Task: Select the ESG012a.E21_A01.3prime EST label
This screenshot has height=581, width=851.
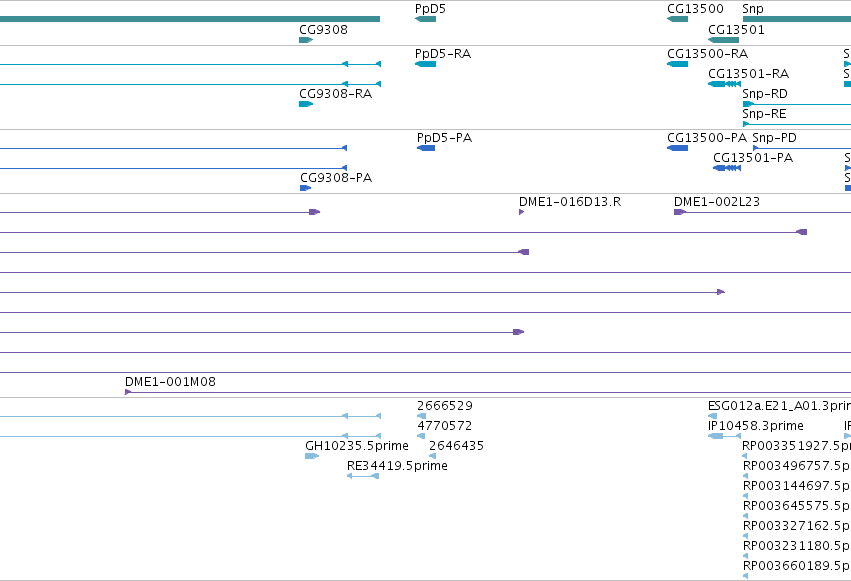Action: click(x=779, y=406)
